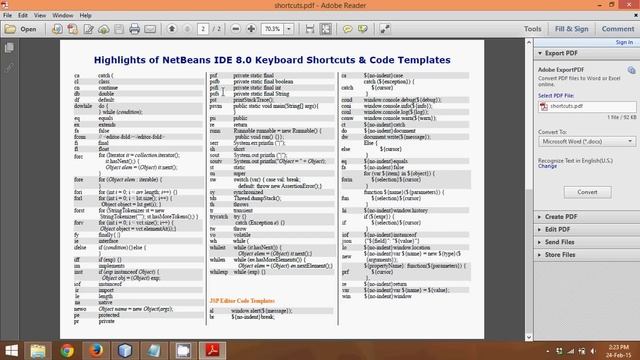Click the Adobe Reader taskbar icon

pos(212,351)
